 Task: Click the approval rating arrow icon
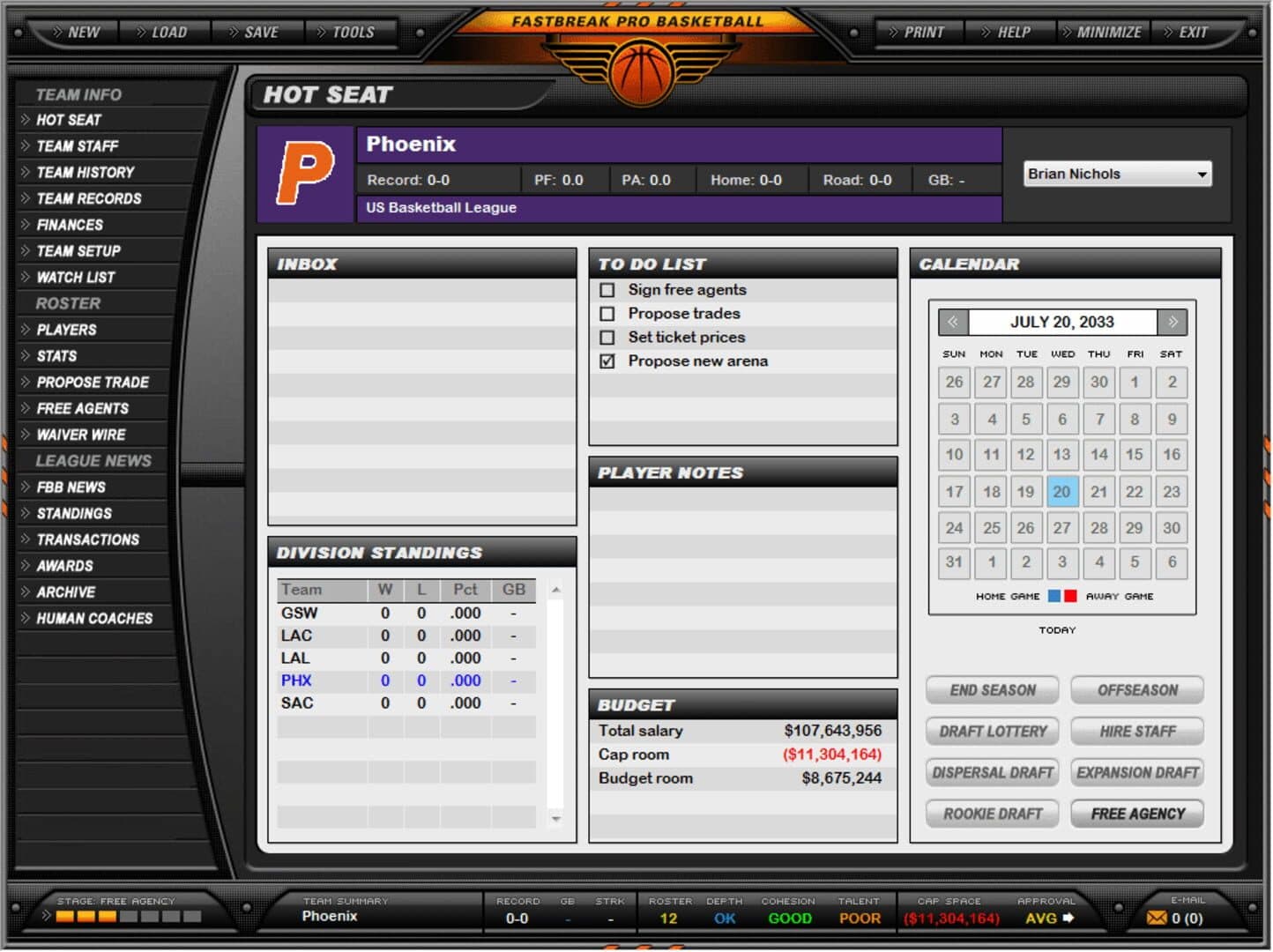[1069, 919]
